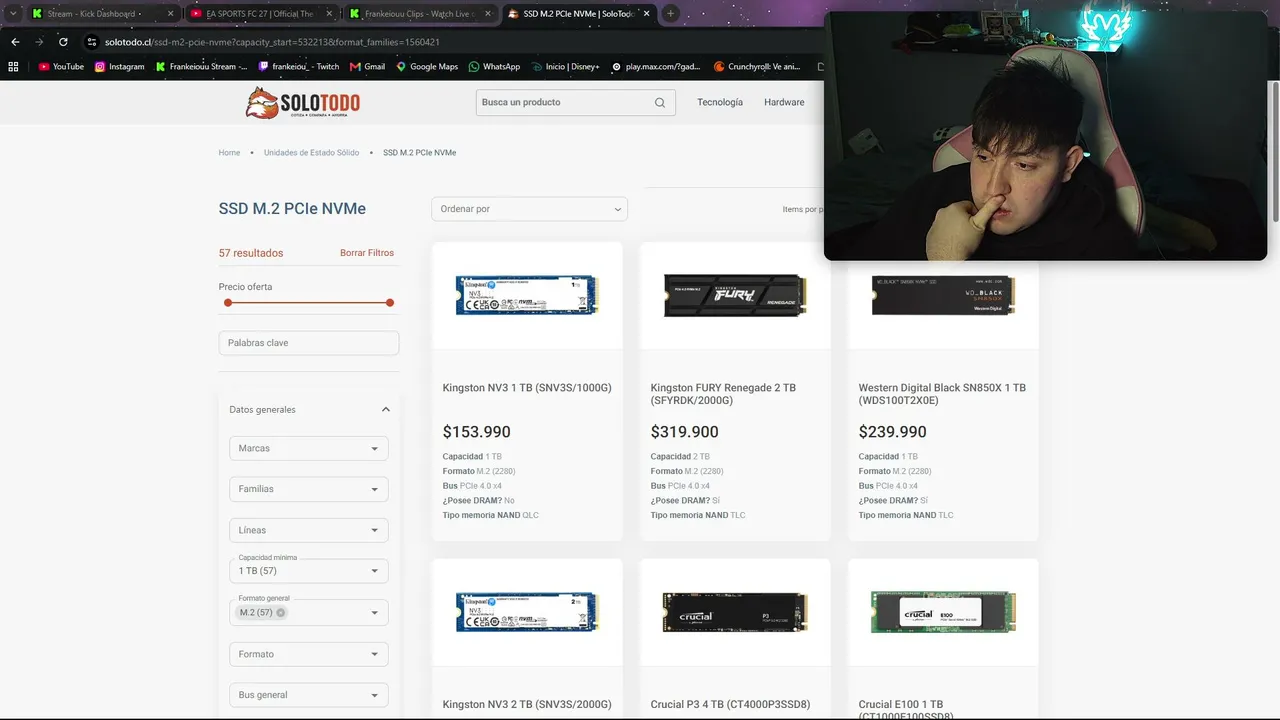Click the Crucial E100 product image
The width and height of the screenshot is (1280, 720).
[x=943, y=612]
